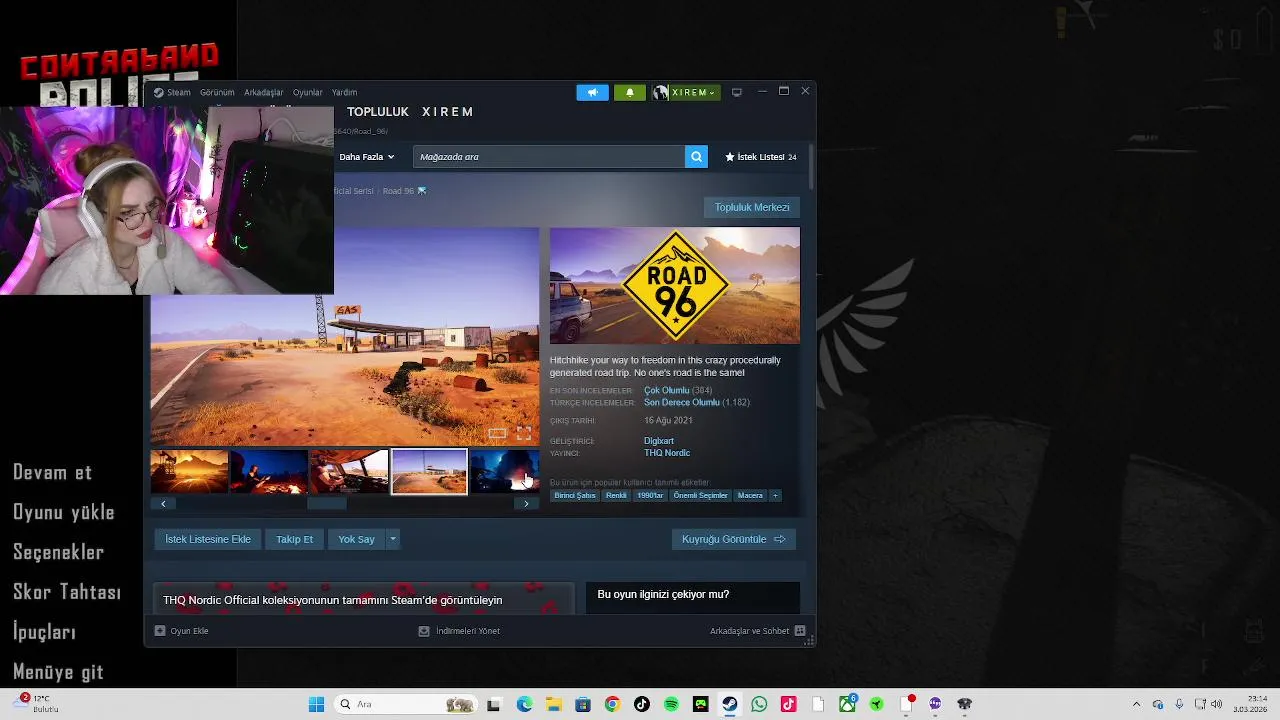Open the Arkadaşlar menu
Image resolution: width=1280 pixels, height=720 pixels.
coord(264,92)
